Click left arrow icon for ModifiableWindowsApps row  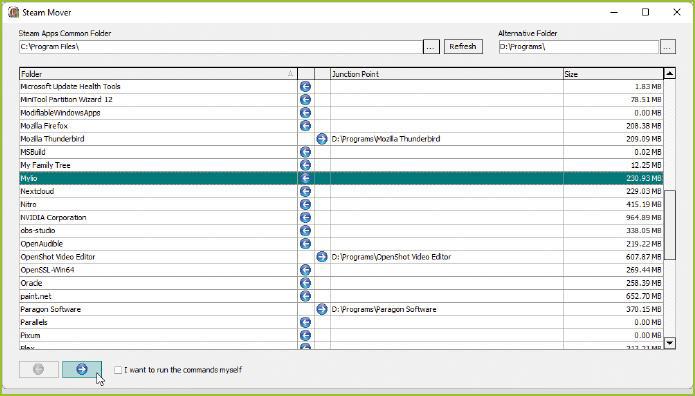[x=305, y=113]
